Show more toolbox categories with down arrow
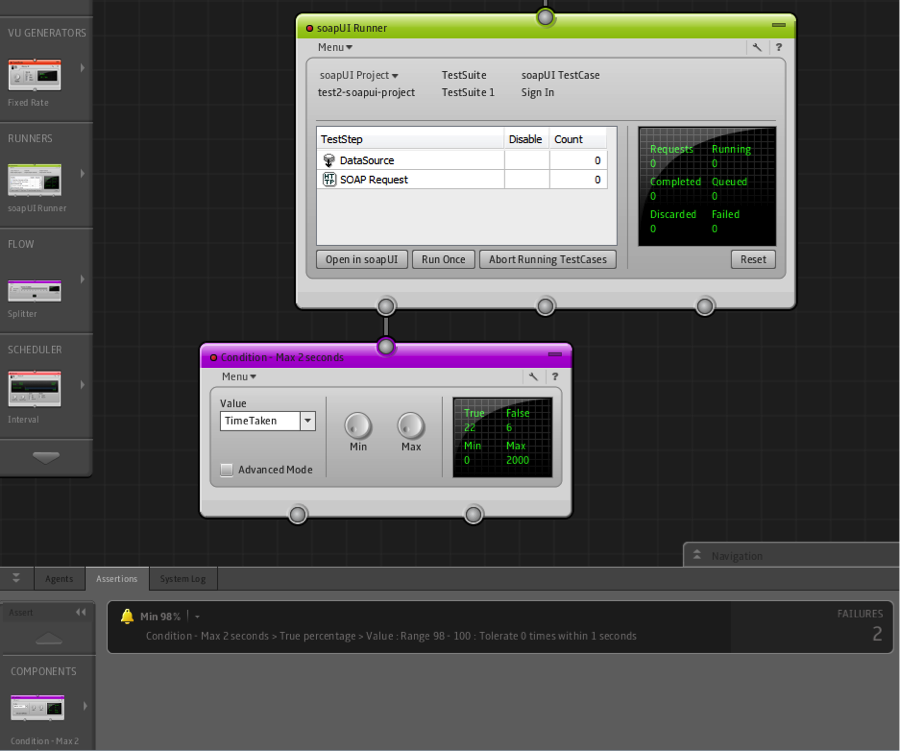Image resolution: width=900 pixels, height=751 pixels. [46, 458]
